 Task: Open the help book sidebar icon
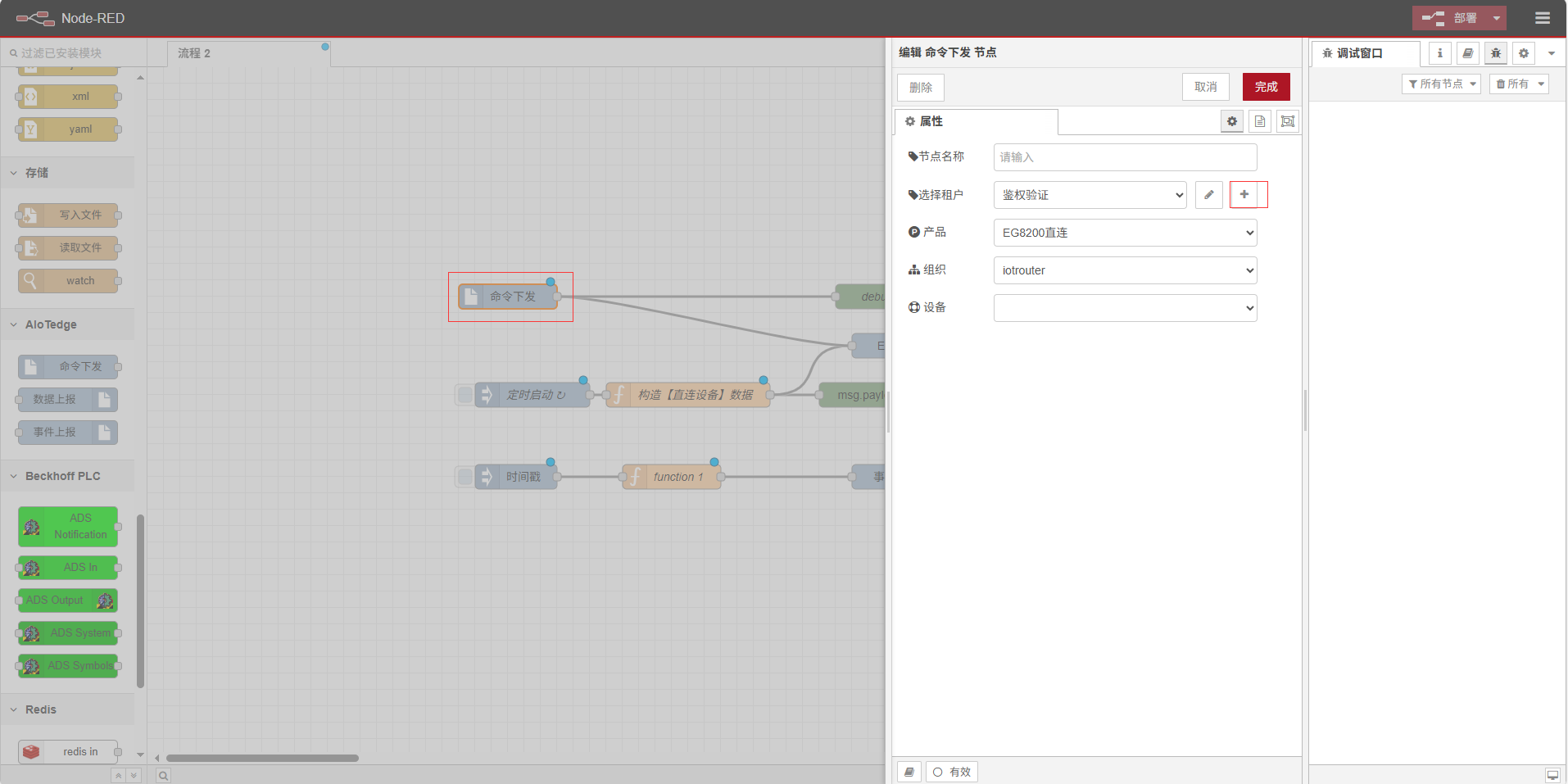pos(1467,53)
